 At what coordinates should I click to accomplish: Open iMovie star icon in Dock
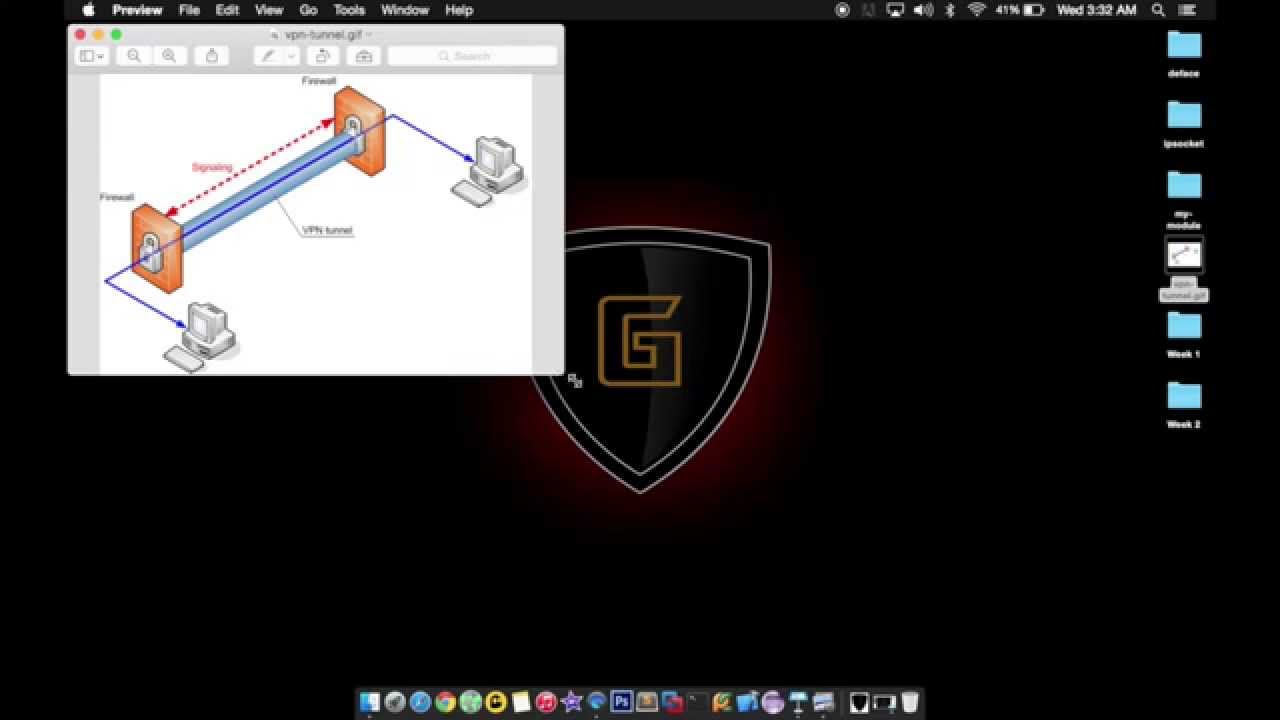click(x=571, y=702)
